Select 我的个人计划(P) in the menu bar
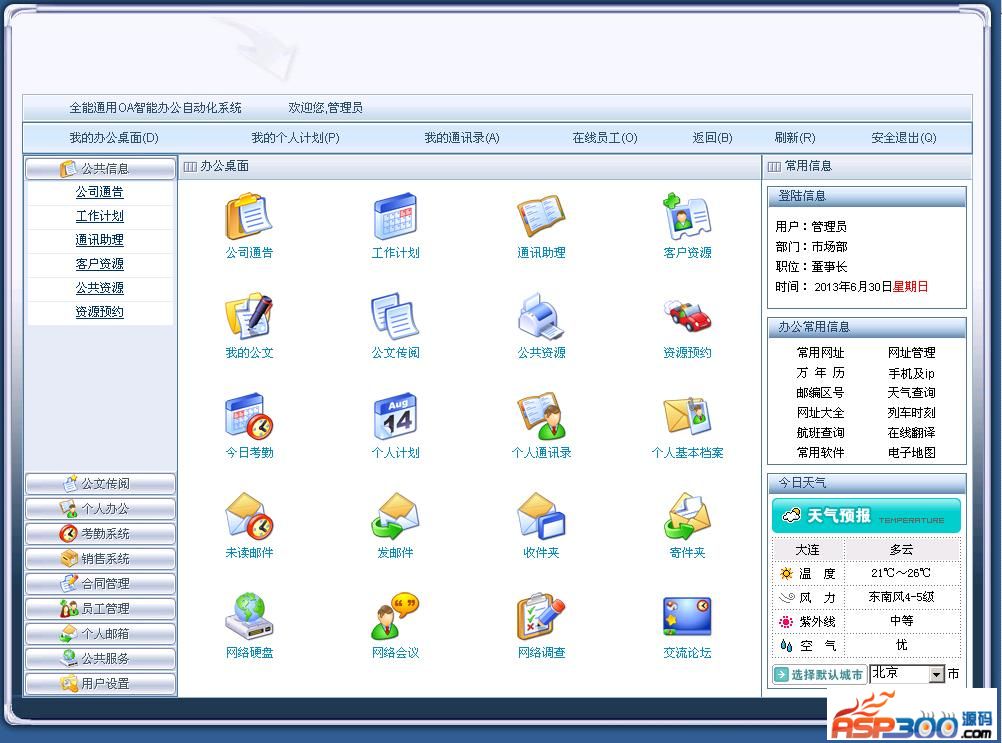The height and width of the screenshot is (743, 1002). tap(295, 138)
